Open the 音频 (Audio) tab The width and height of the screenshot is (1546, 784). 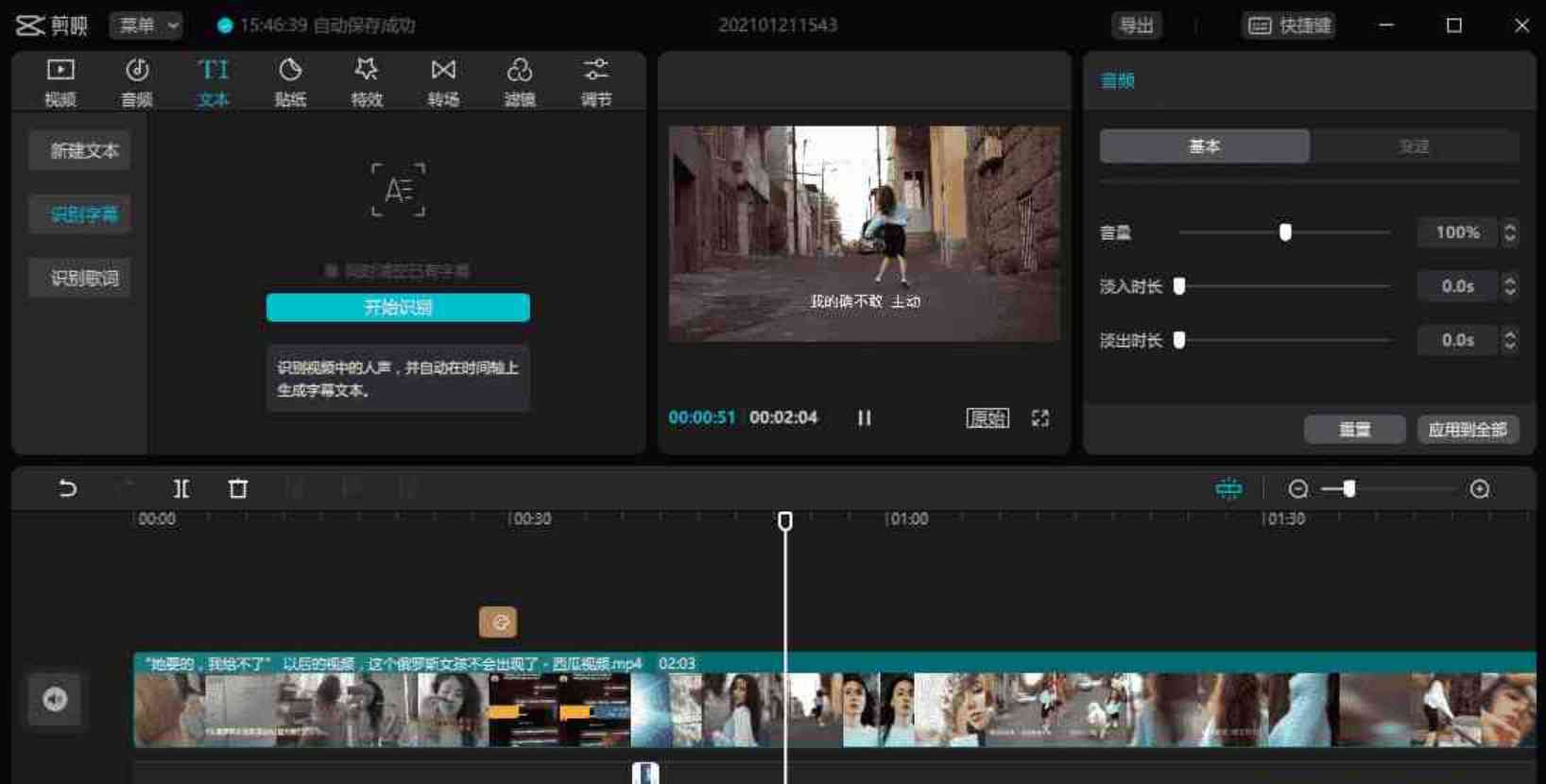tap(137, 82)
